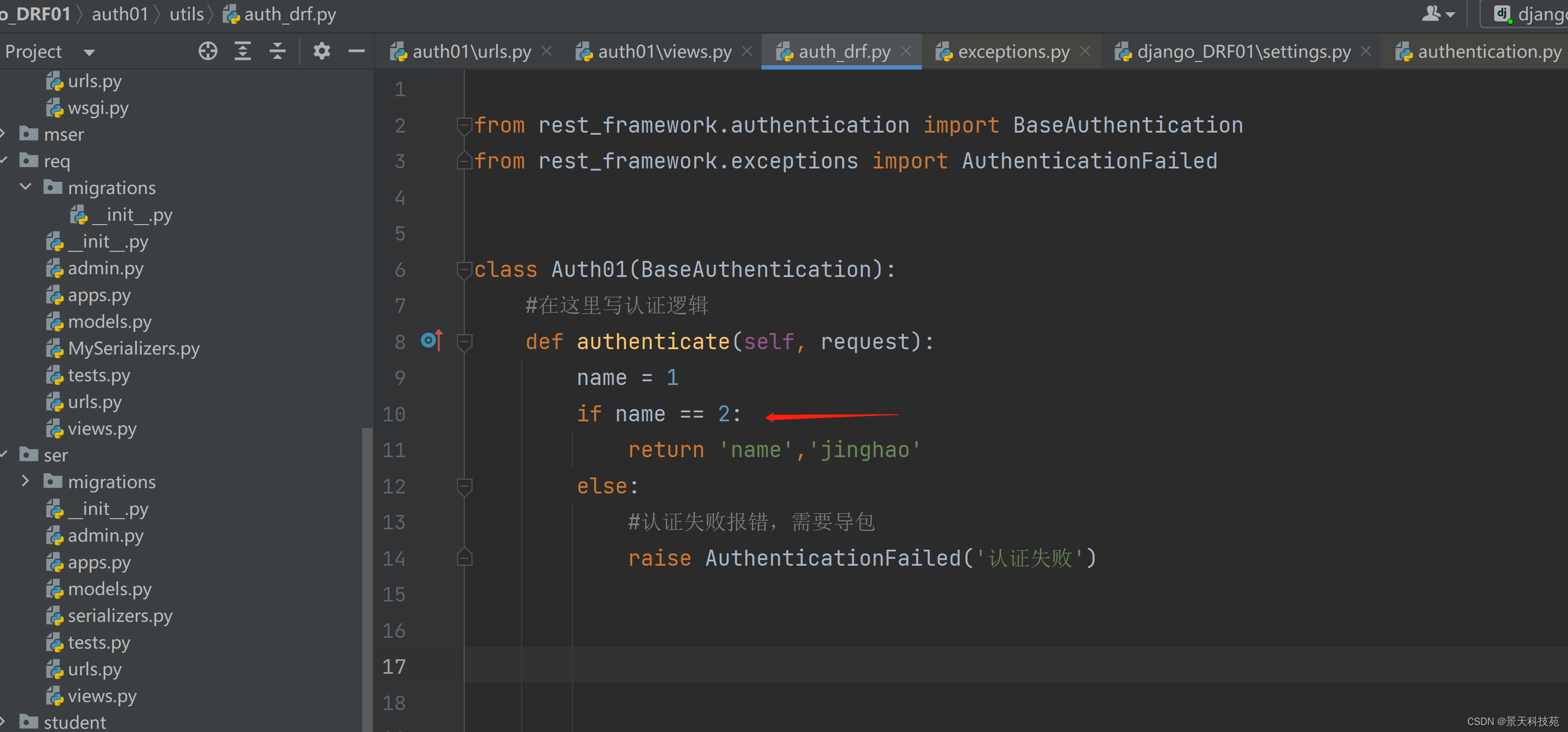
Task: Click the student folder icon
Action: coord(28,722)
